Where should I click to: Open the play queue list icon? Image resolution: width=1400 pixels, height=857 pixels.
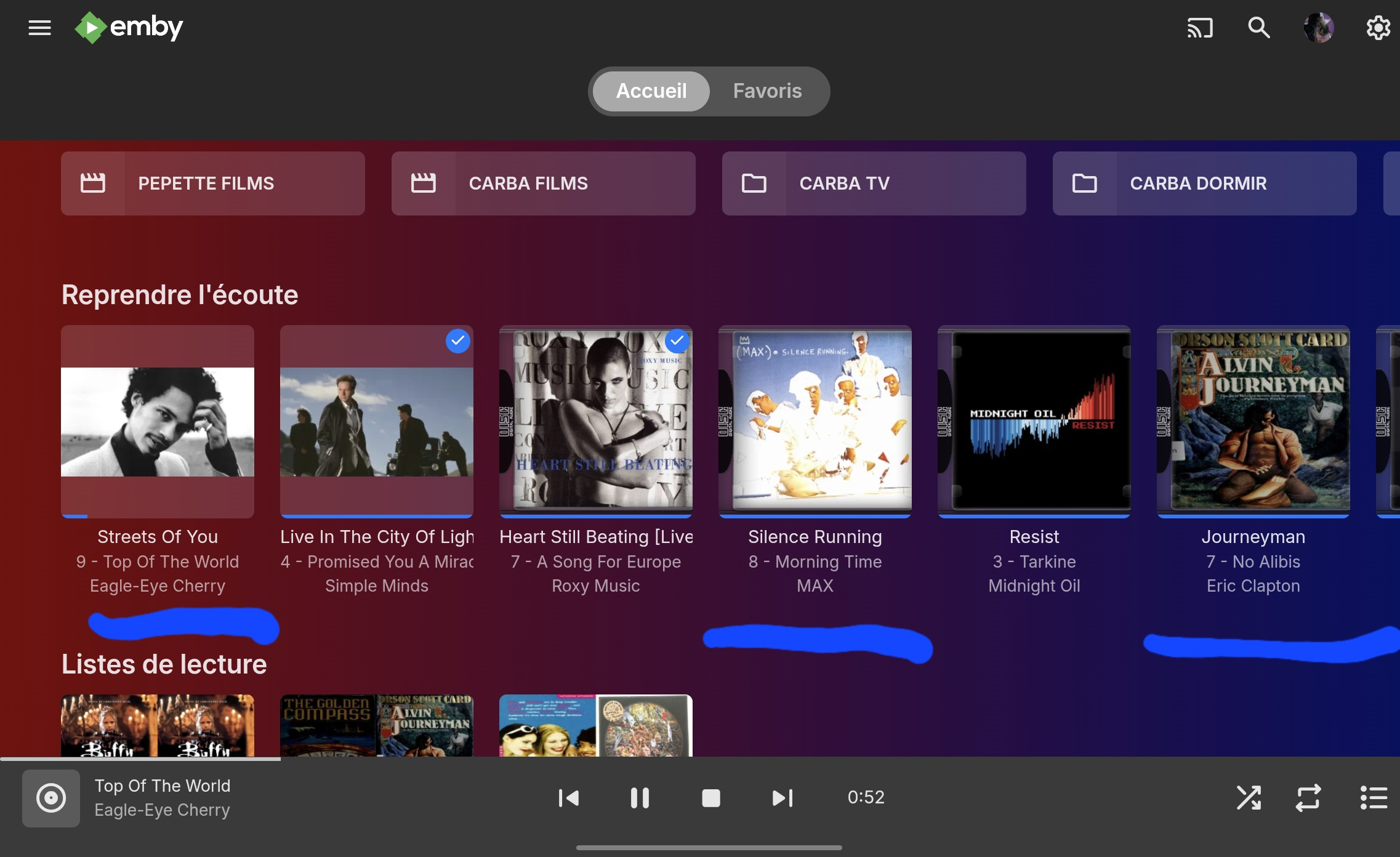(x=1374, y=798)
